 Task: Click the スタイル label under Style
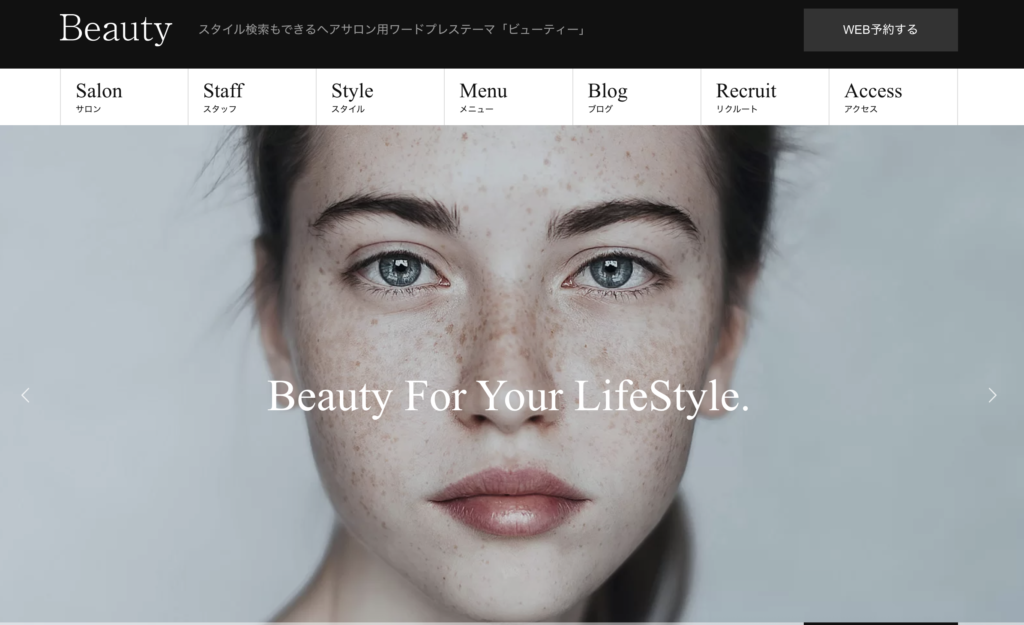click(350, 110)
